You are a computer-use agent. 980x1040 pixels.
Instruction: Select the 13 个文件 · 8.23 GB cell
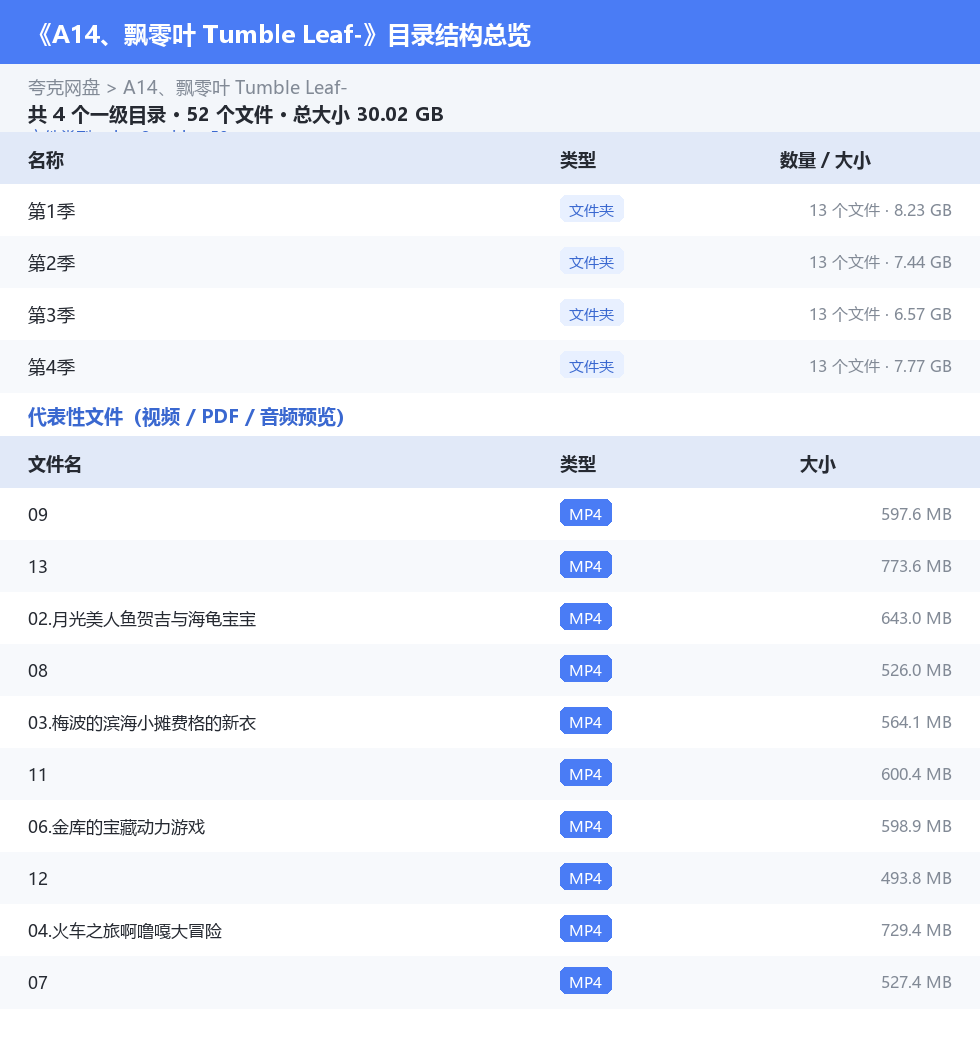click(x=880, y=210)
